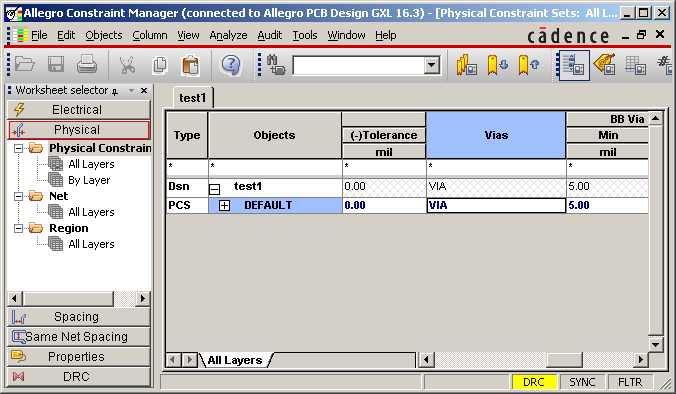Click the Same Net Spacing icon

pos(19,337)
